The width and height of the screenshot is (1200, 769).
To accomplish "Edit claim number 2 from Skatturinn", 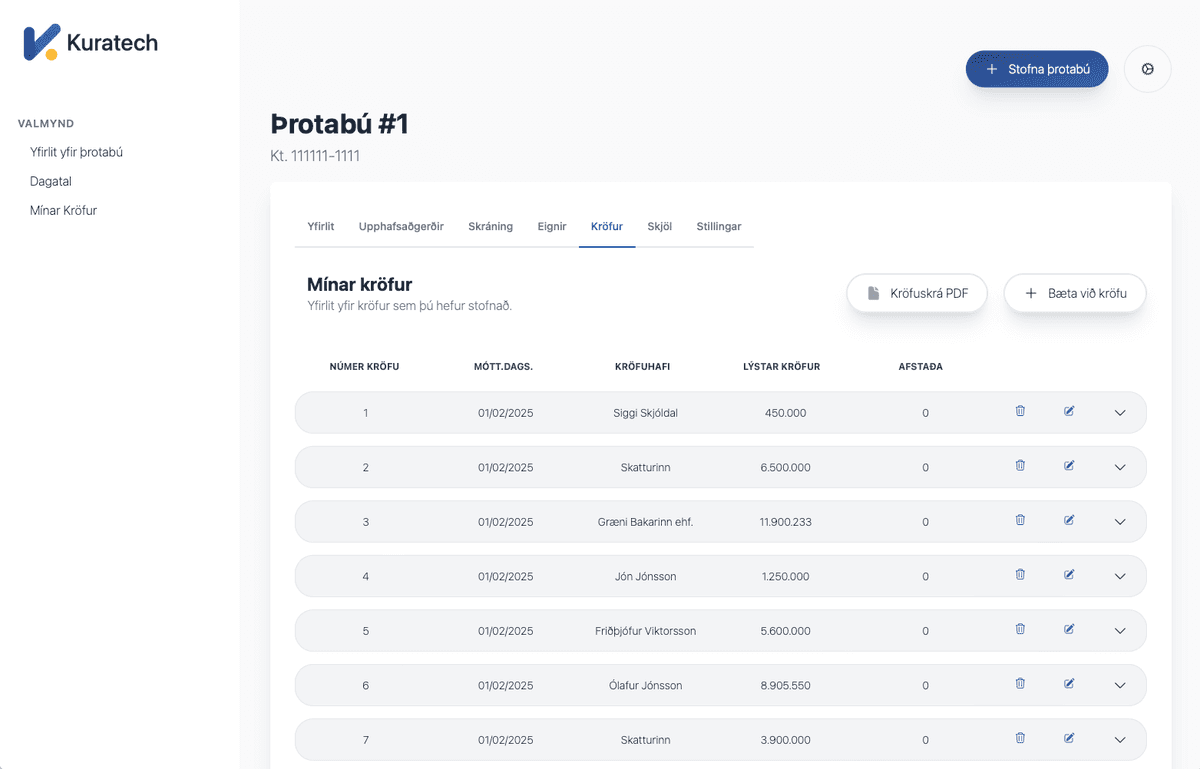I will (1069, 466).
